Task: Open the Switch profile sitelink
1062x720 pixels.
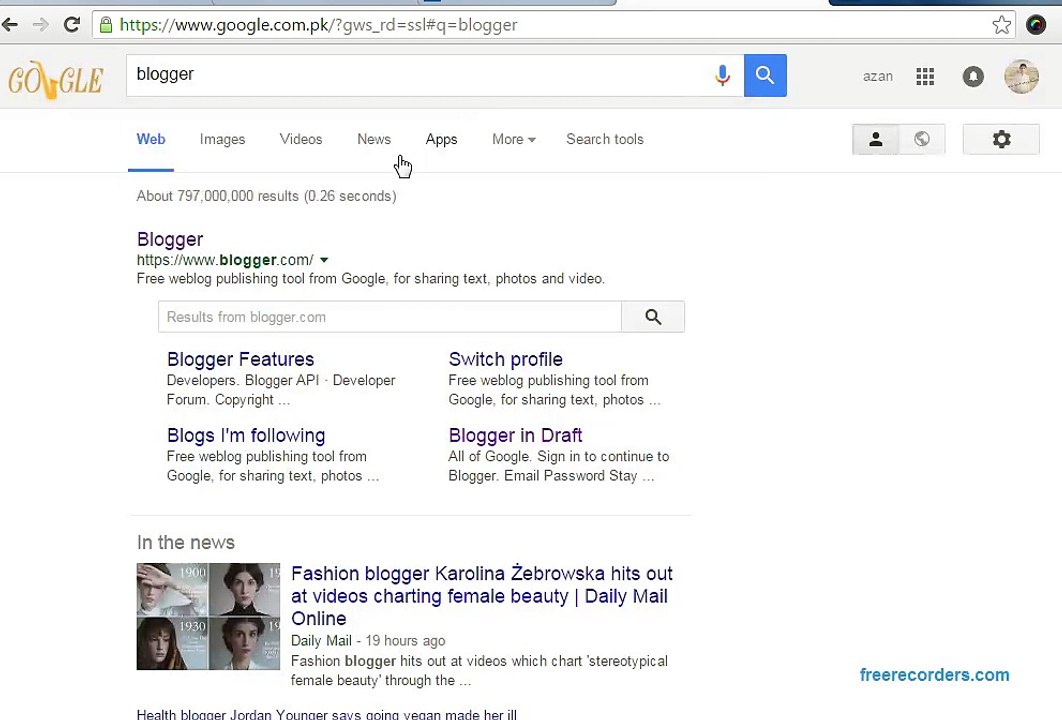Action: point(505,359)
